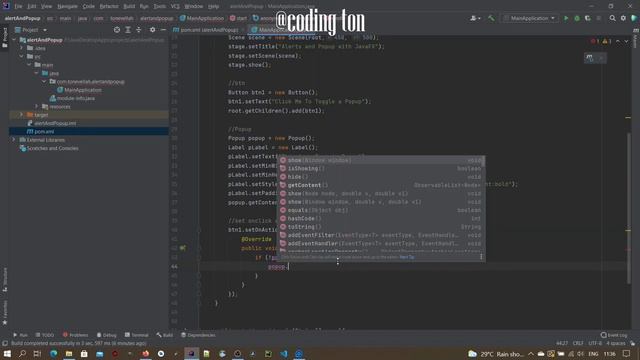Open the Windows notification center icon
The image size is (640, 360).
point(626,353)
